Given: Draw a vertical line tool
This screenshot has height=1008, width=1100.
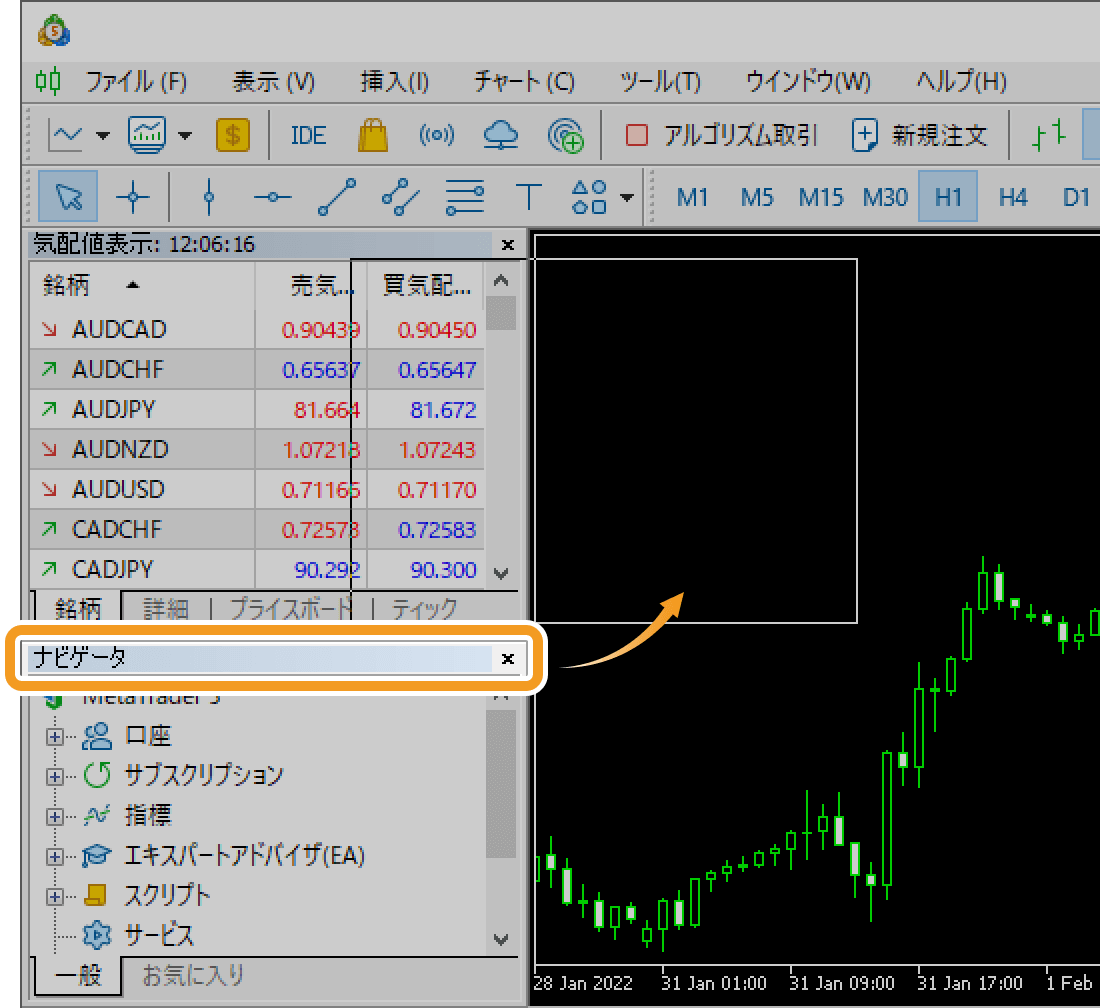Looking at the screenshot, I should (x=208, y=197).
